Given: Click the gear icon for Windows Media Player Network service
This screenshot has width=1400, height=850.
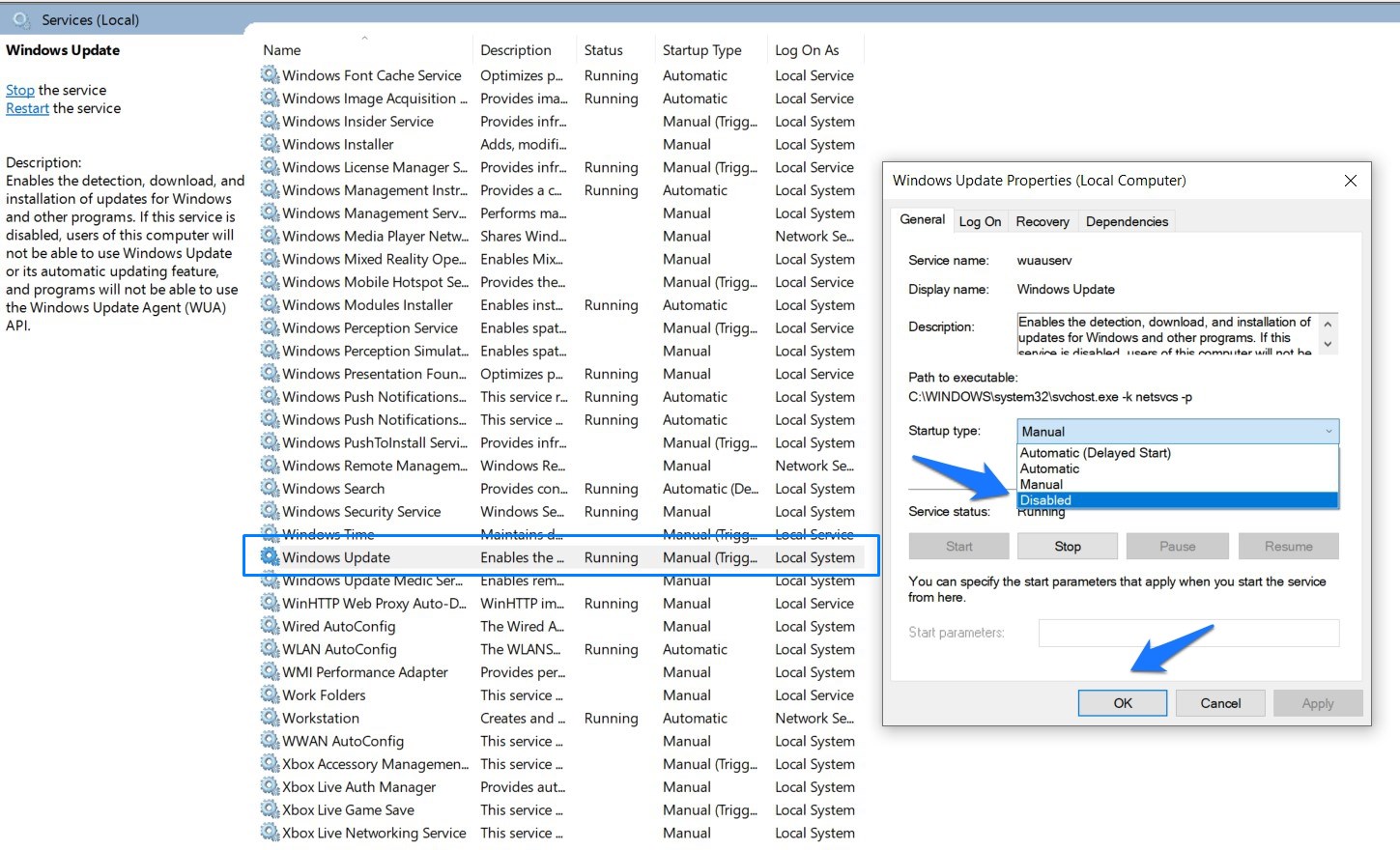Looking at the screenshot, I should pos(270,236).
